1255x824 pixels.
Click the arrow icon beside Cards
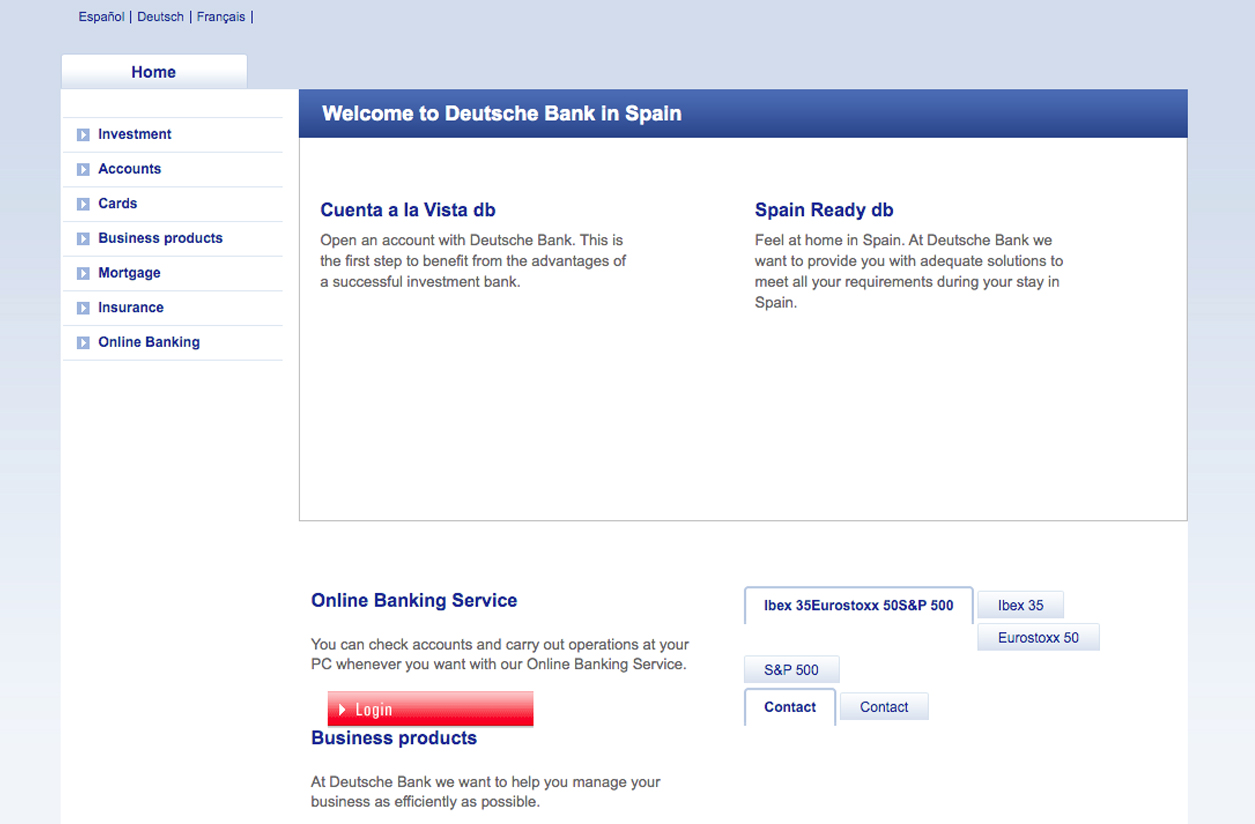pos(83,204)
